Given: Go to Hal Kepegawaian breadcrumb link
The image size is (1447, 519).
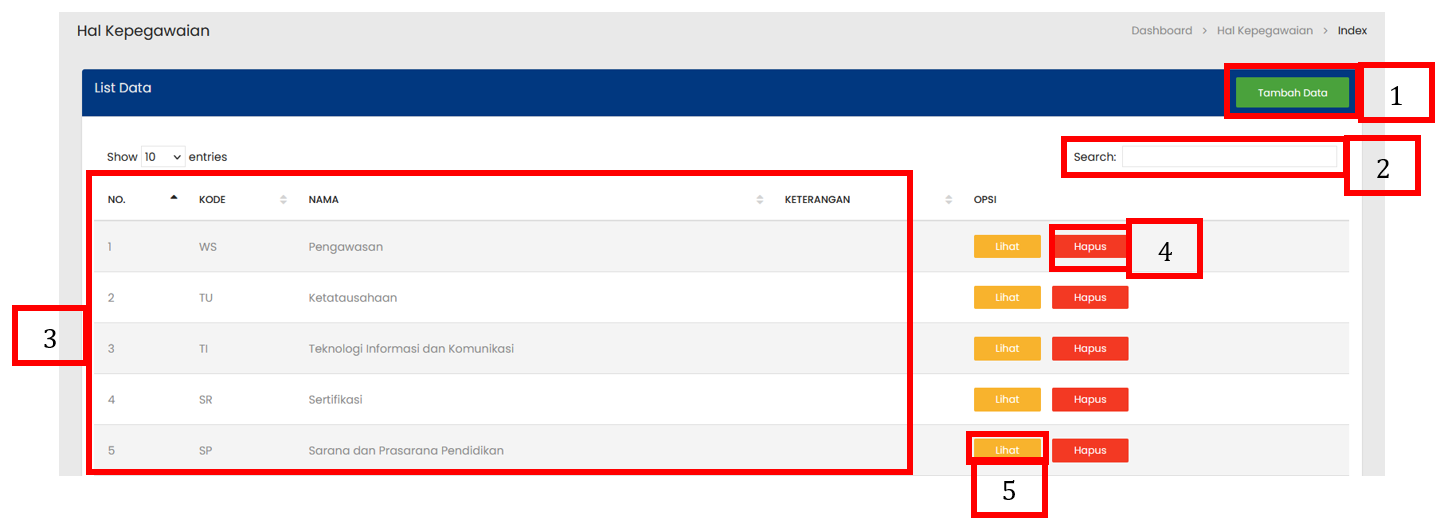Looking at the screenshot, I should click(x=1264, y=31).
